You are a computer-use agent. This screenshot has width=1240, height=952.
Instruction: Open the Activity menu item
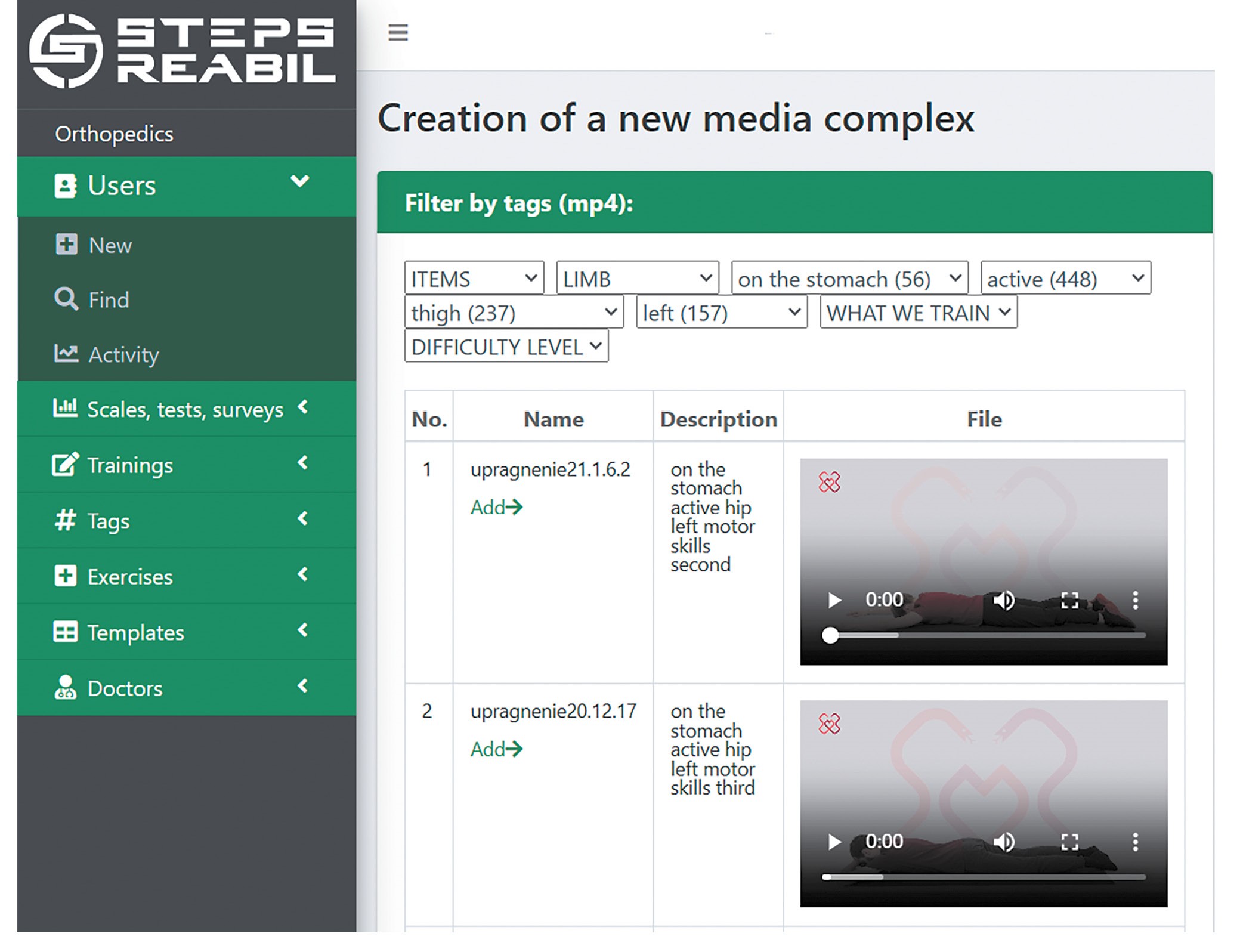tap(123, 354)
